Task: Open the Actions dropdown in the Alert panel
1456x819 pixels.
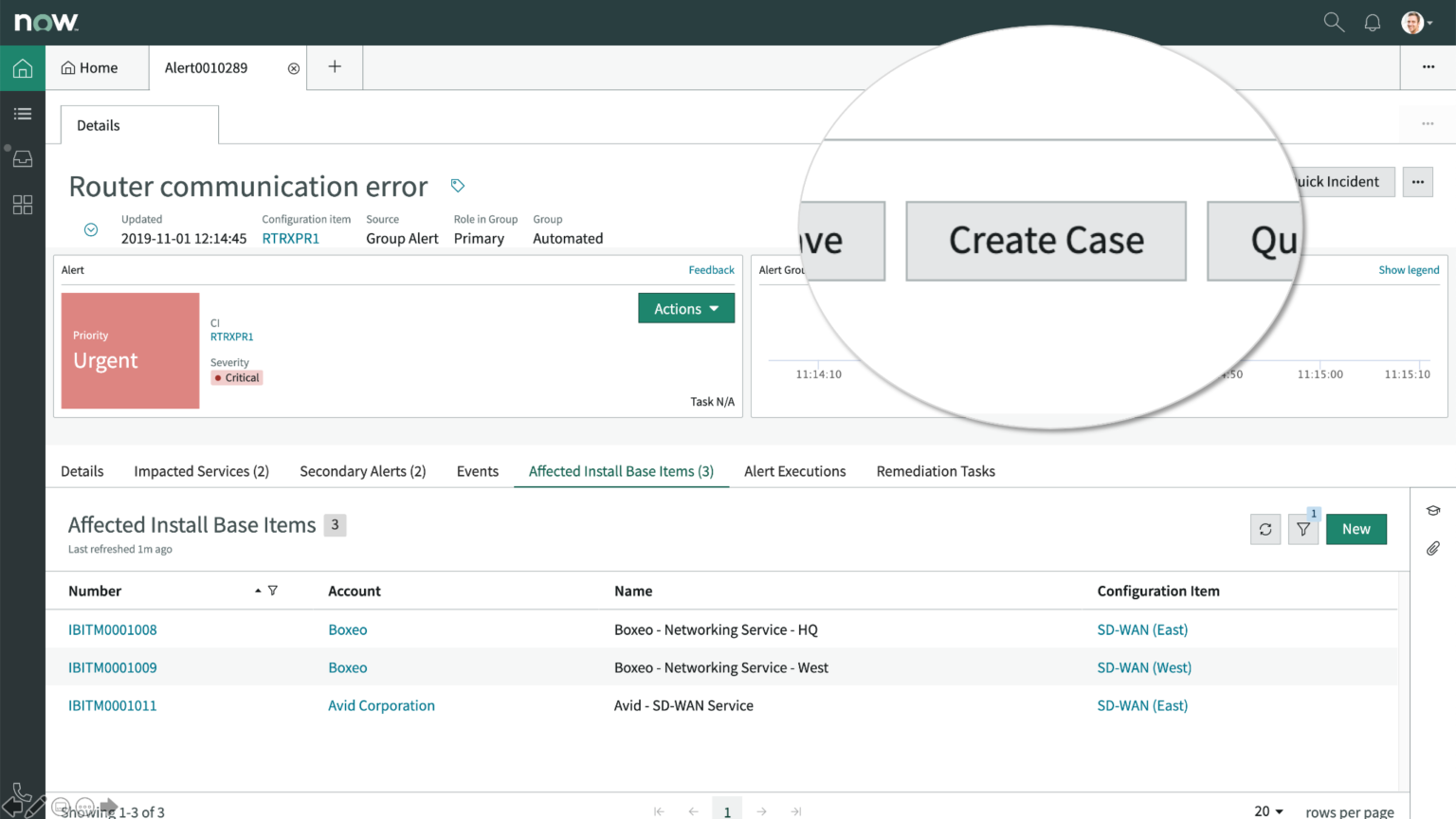Action: [x=685, y=308]
